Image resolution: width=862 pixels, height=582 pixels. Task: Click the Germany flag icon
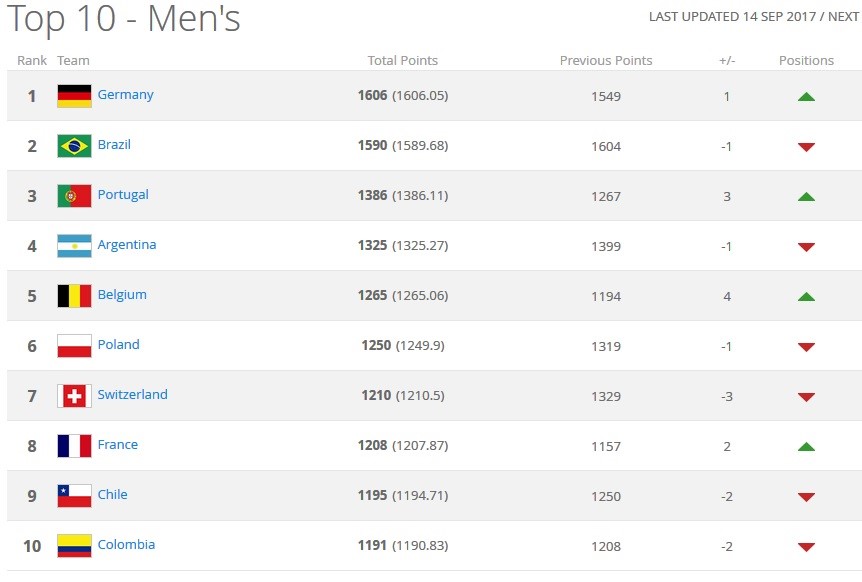[74, 96]
